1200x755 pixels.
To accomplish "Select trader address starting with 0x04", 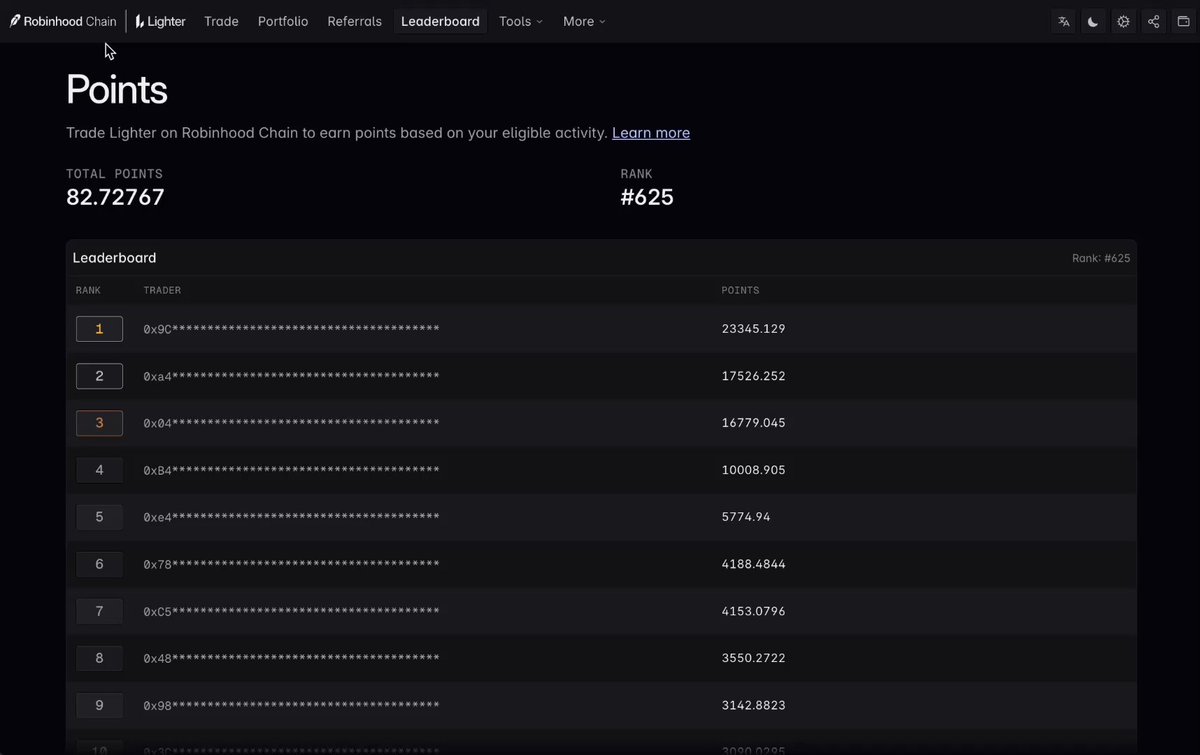I will coord(292,423).
